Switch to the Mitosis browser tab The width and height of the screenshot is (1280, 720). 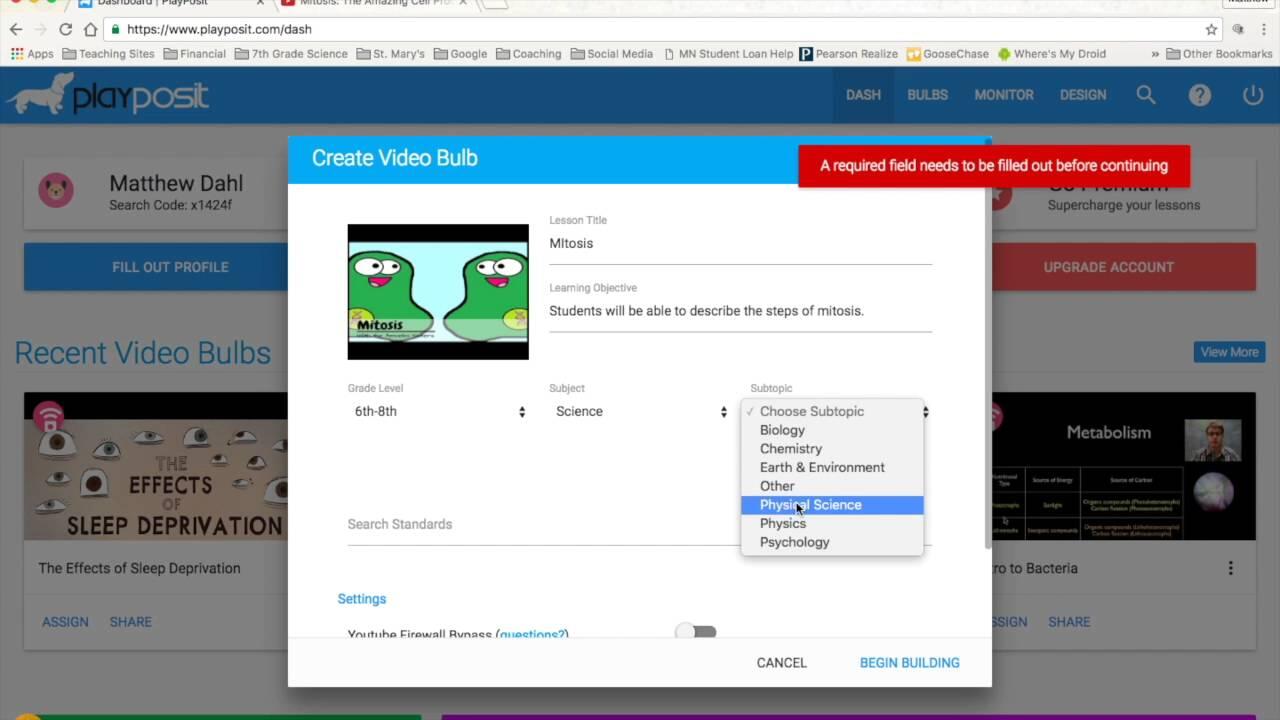point(375,4)
